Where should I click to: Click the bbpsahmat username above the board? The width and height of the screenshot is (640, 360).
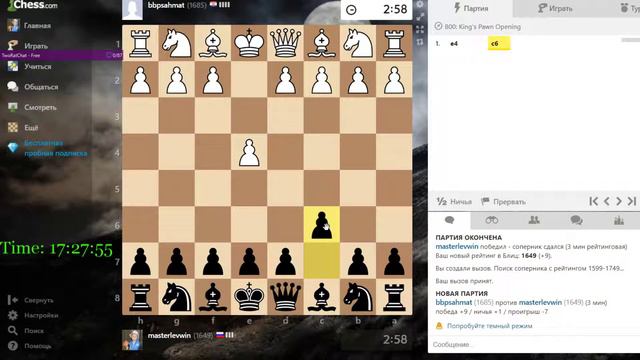click(166, 5)
